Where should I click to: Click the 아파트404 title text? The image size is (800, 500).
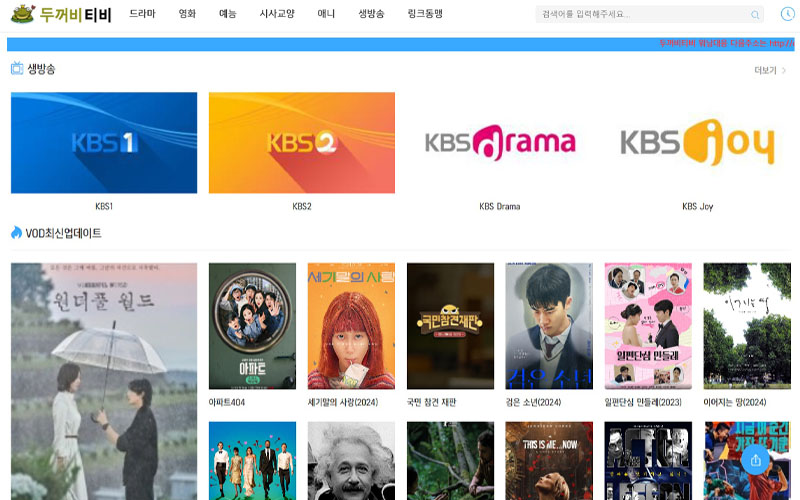click(x=227, y=402)
